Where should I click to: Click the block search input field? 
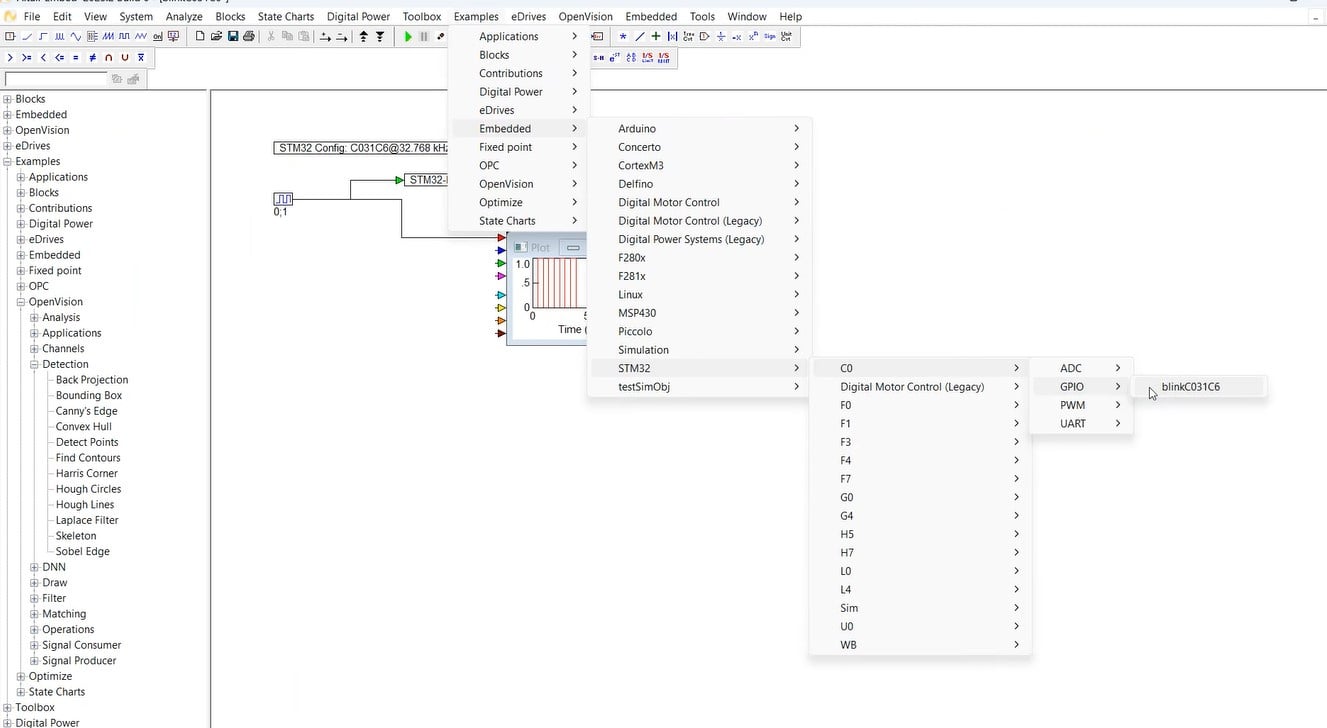pos(56,79)
